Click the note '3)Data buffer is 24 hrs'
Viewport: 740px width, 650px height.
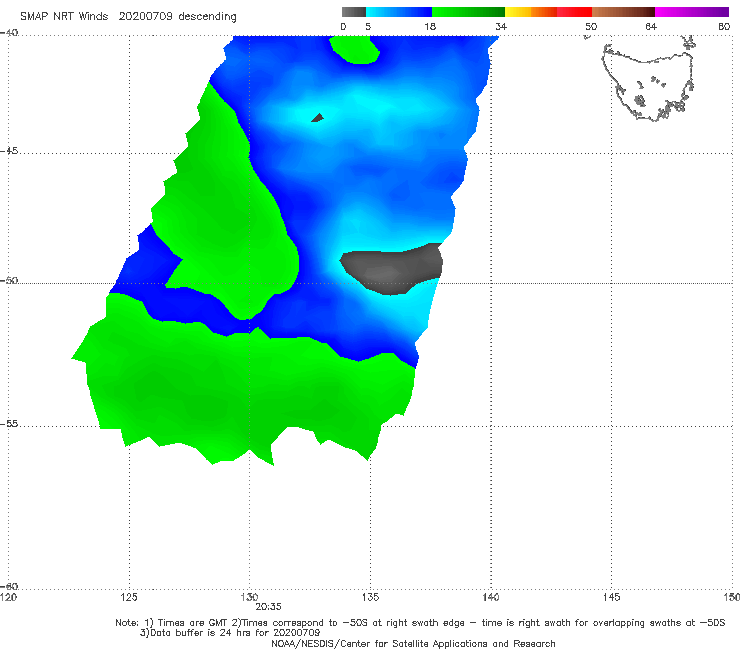click(230, 633)
